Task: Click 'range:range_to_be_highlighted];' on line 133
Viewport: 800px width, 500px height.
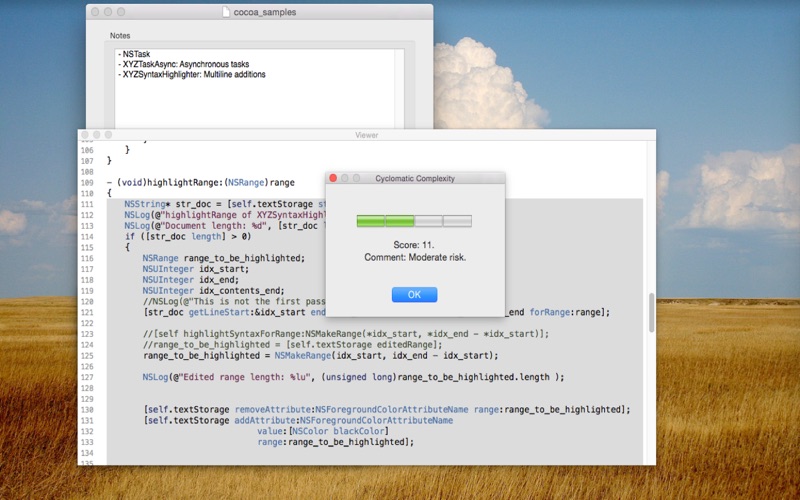Action: (335, 442)
